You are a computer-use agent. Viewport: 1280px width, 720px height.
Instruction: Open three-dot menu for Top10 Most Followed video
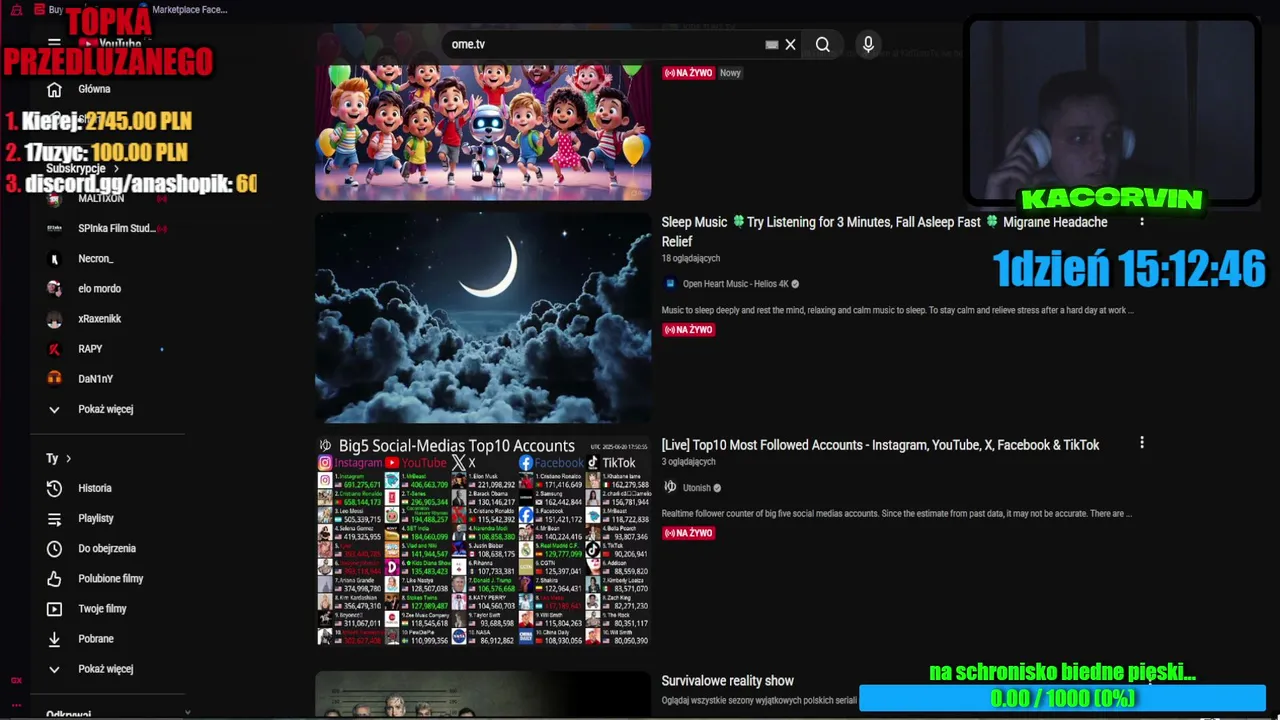click(1141, 442)
